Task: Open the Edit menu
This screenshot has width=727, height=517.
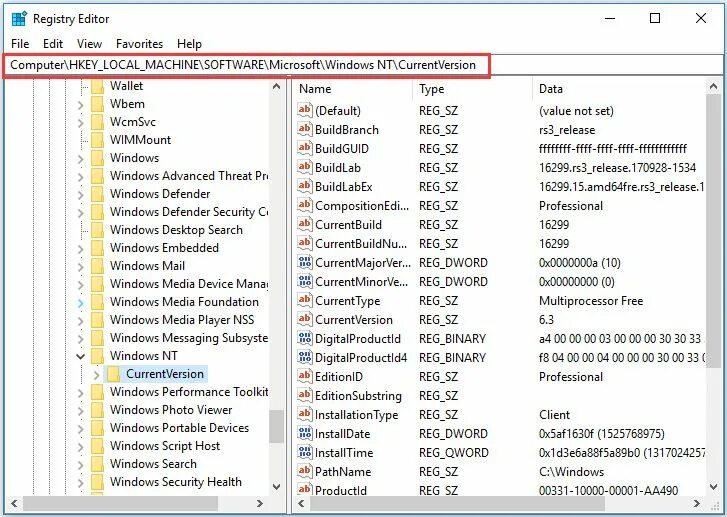Action: [53, 44]
